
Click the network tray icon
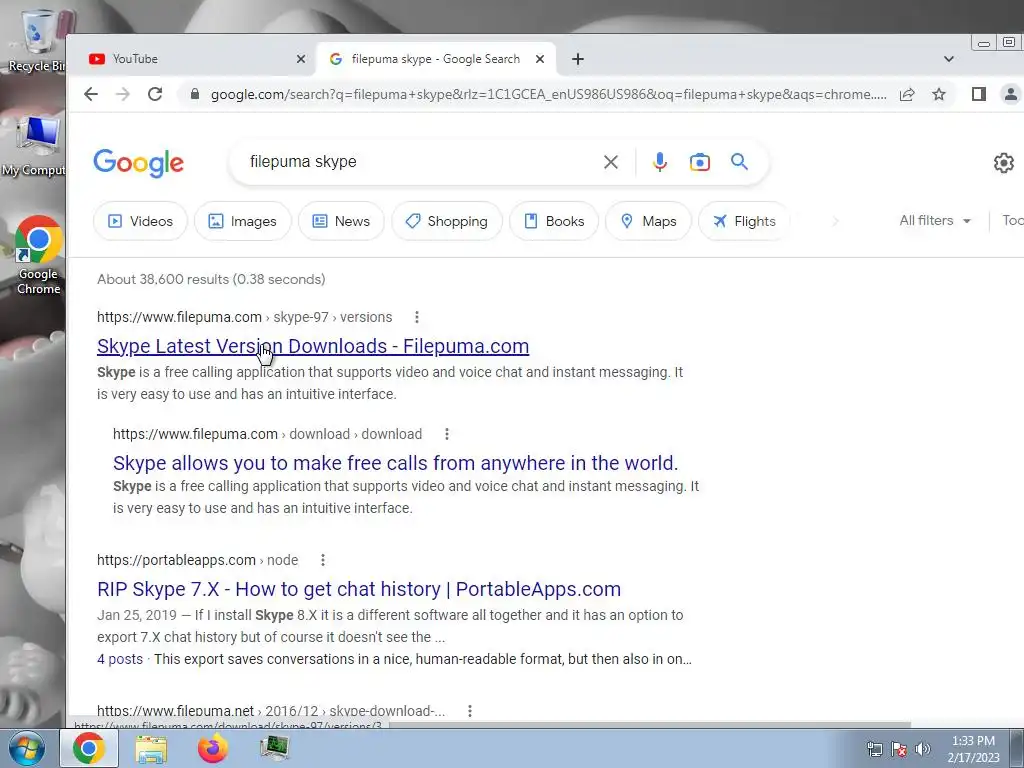pos(874,749)
